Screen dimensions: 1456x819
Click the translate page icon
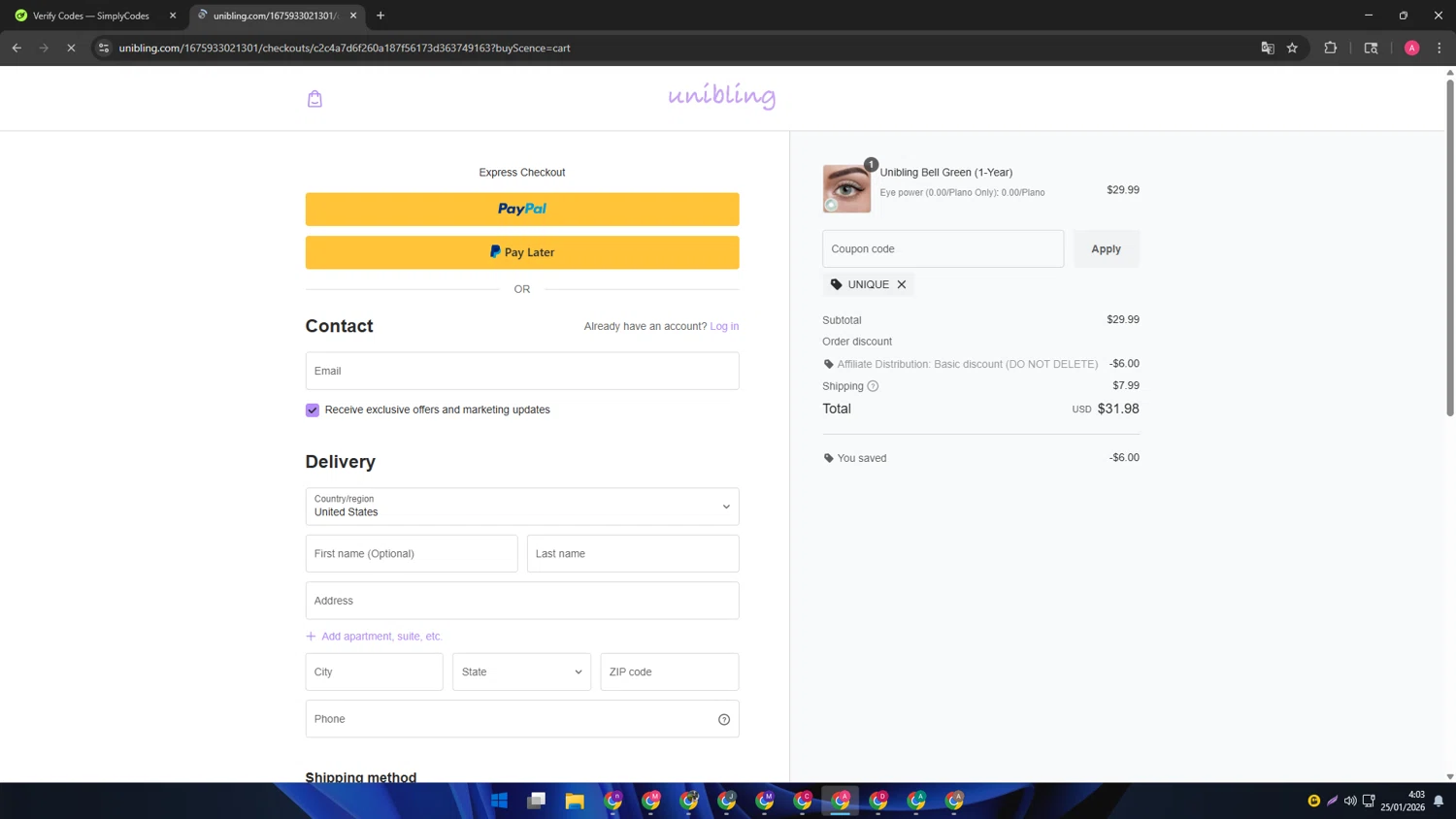point(1267,48)
